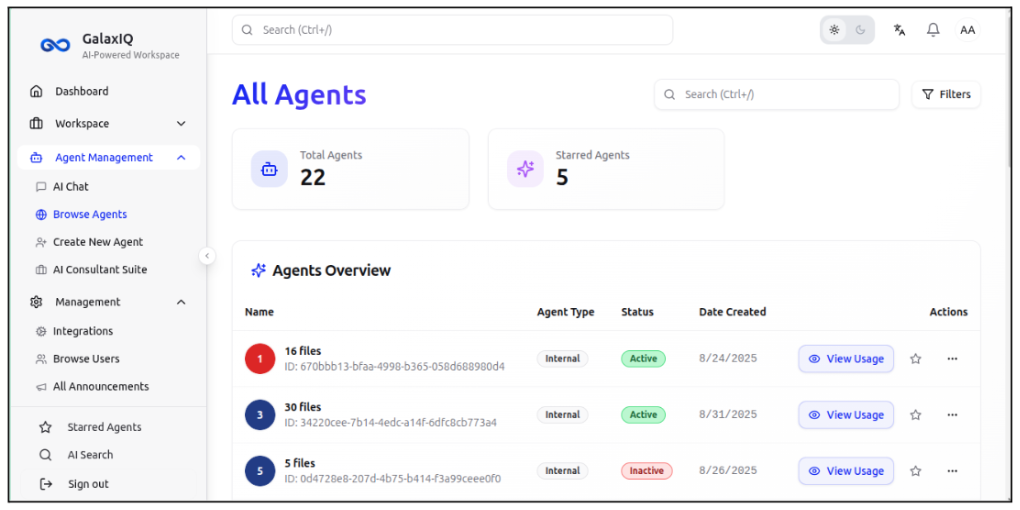Click the AI Search magnifier icon
Viewport: 1020px width, 510px height.
point(46,455)
